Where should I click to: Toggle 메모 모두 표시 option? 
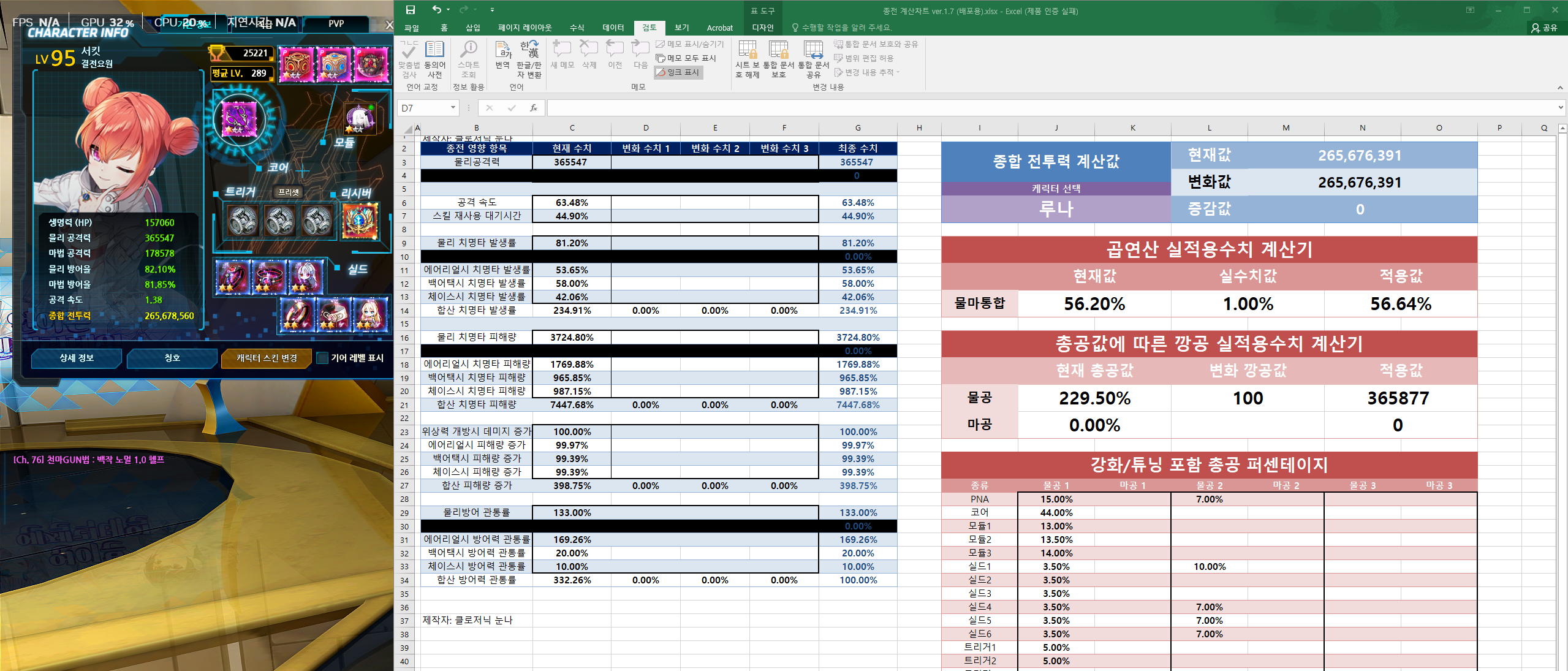[686, 58]
